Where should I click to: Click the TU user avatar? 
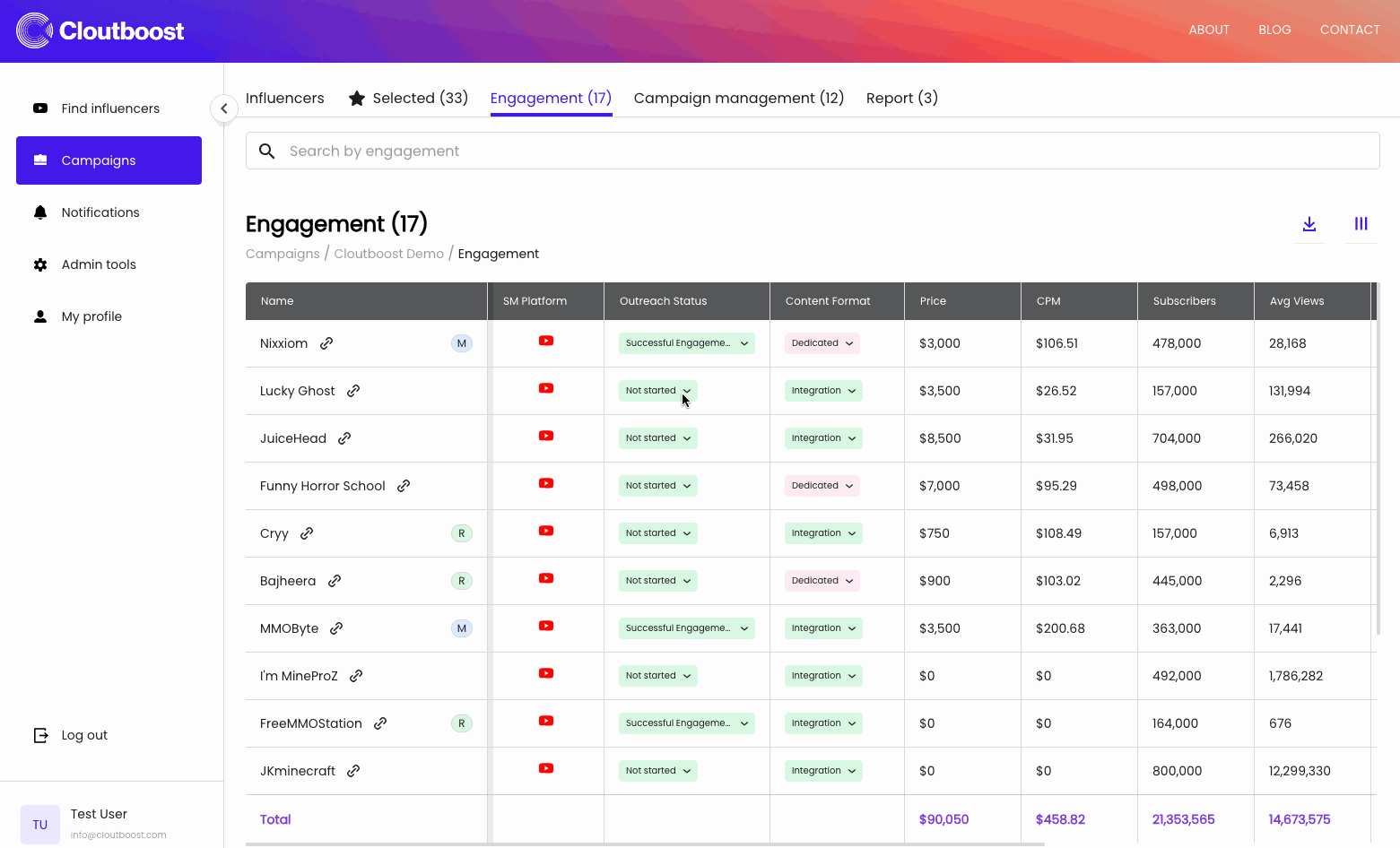(x=40, y=825)
